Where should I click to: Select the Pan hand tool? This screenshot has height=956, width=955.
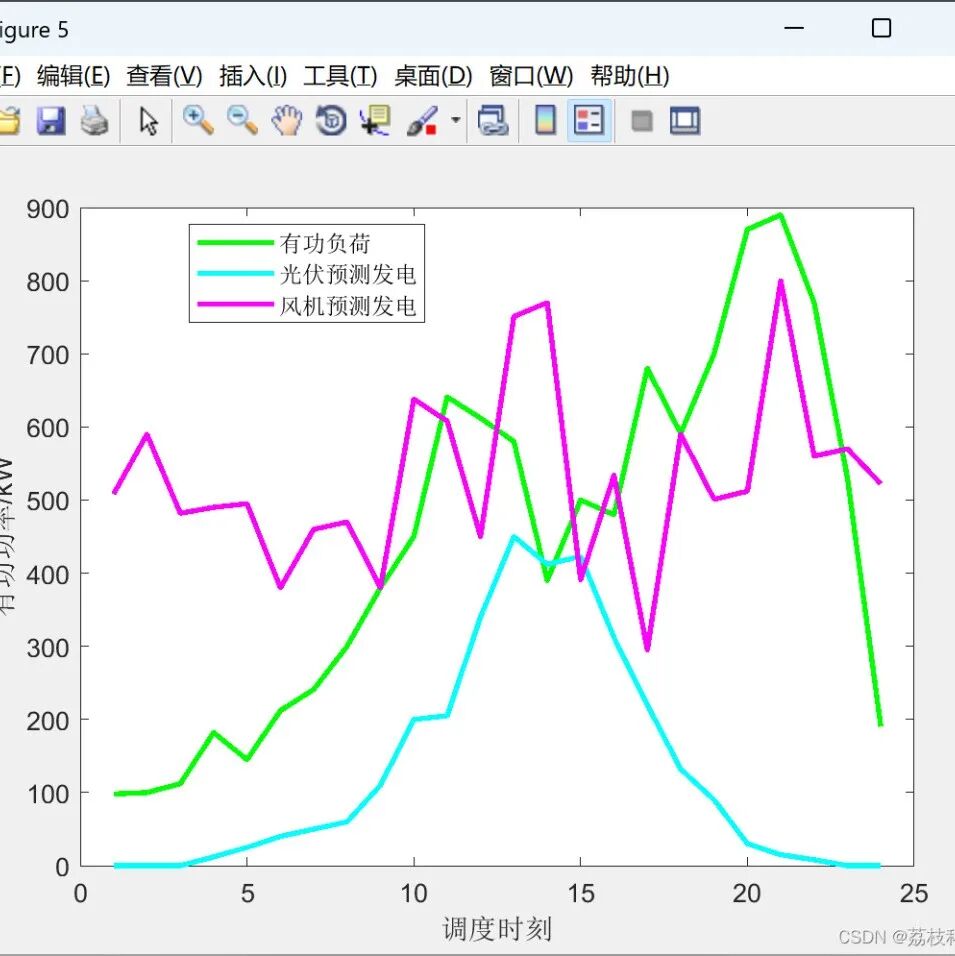tap(287, 120)
